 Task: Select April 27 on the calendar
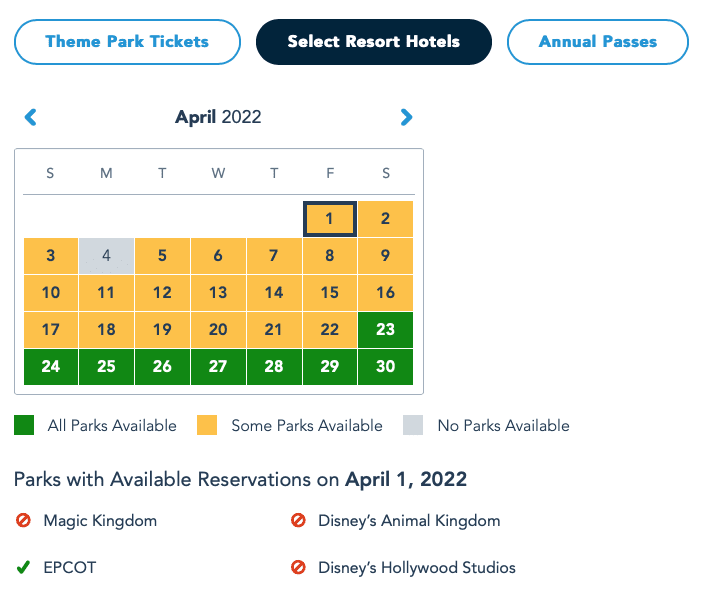point(218,366)
